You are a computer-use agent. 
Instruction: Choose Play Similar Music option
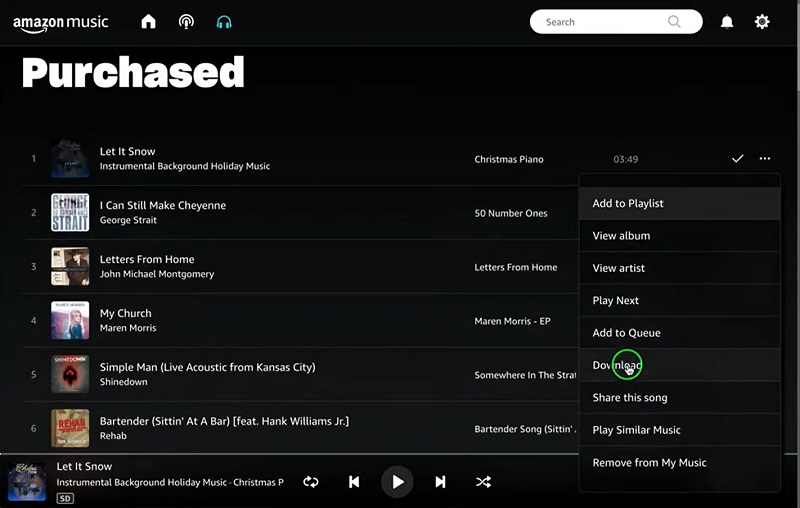636,430
